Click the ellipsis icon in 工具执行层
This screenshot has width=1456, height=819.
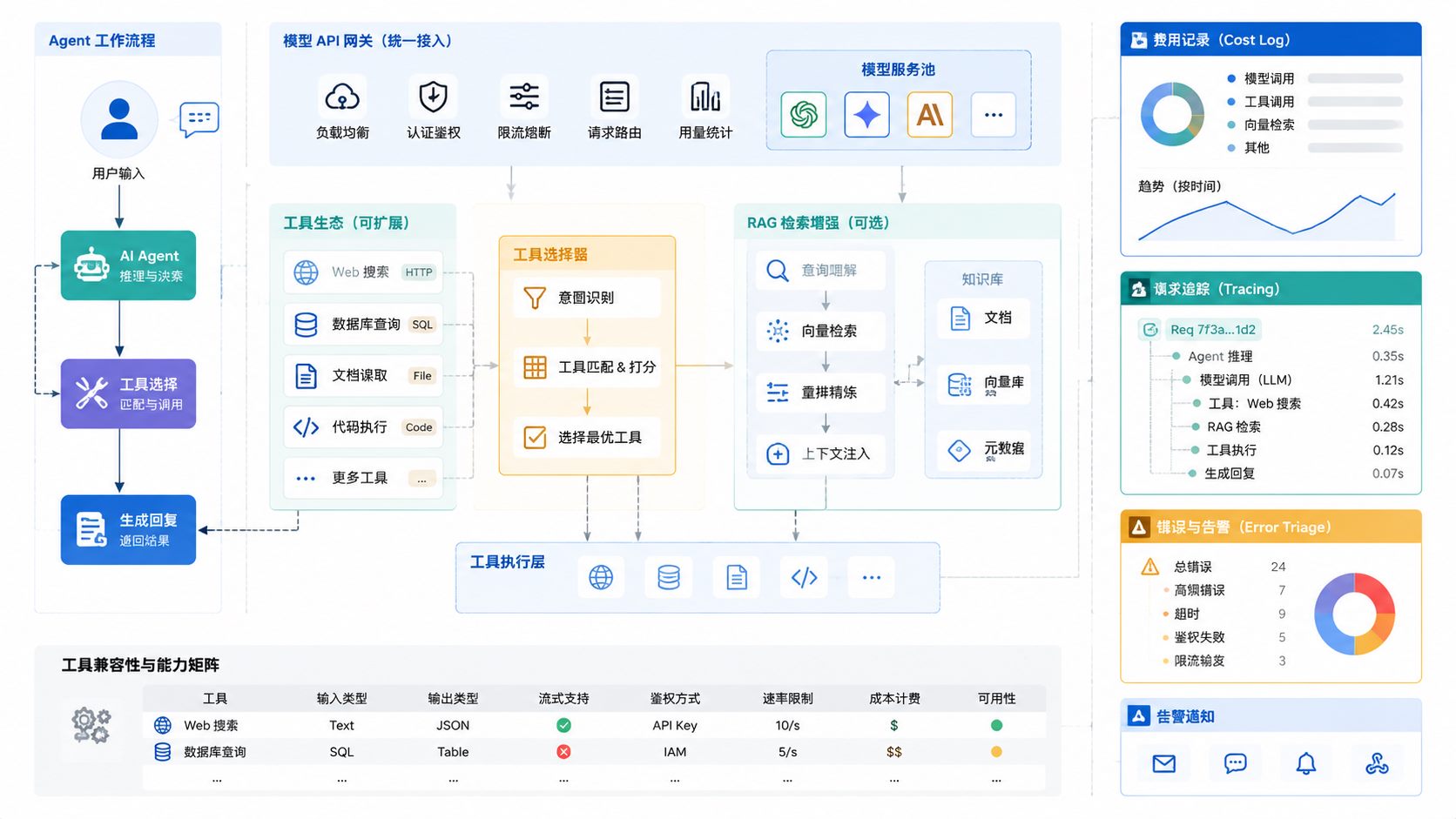872,577
